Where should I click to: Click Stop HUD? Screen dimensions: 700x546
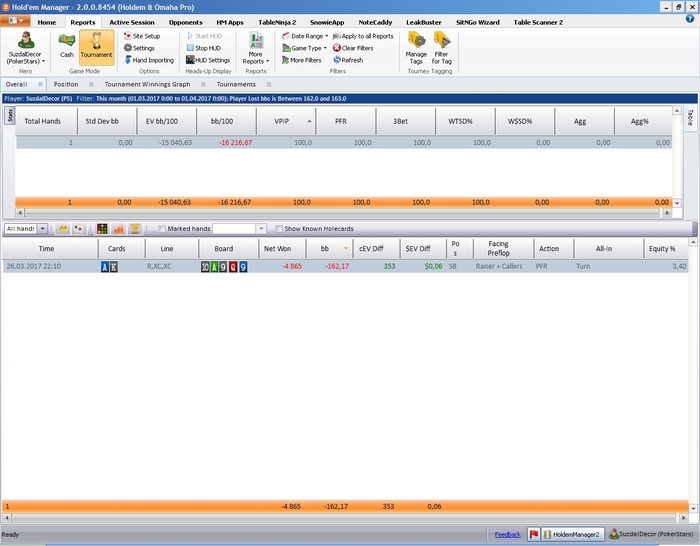point(204,48)
